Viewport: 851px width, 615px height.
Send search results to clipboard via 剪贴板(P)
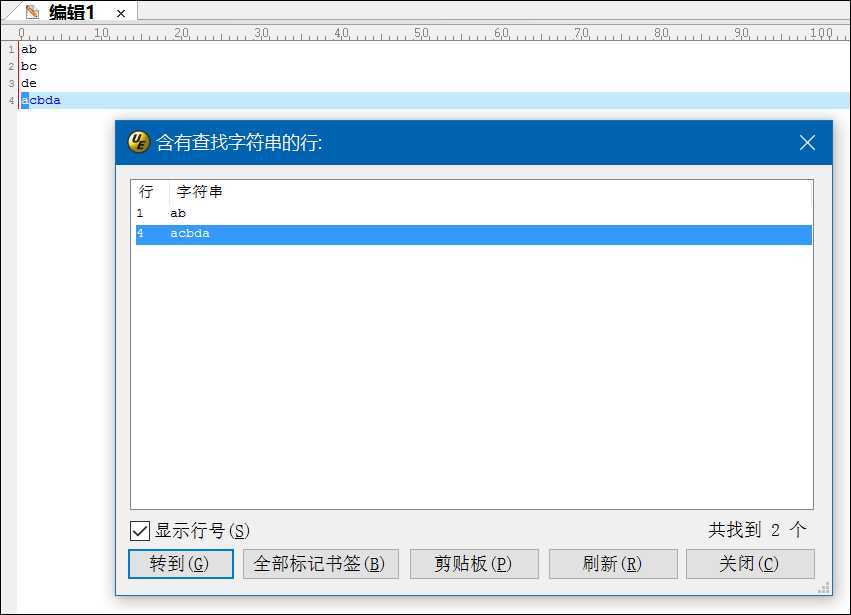coord(474,563)
